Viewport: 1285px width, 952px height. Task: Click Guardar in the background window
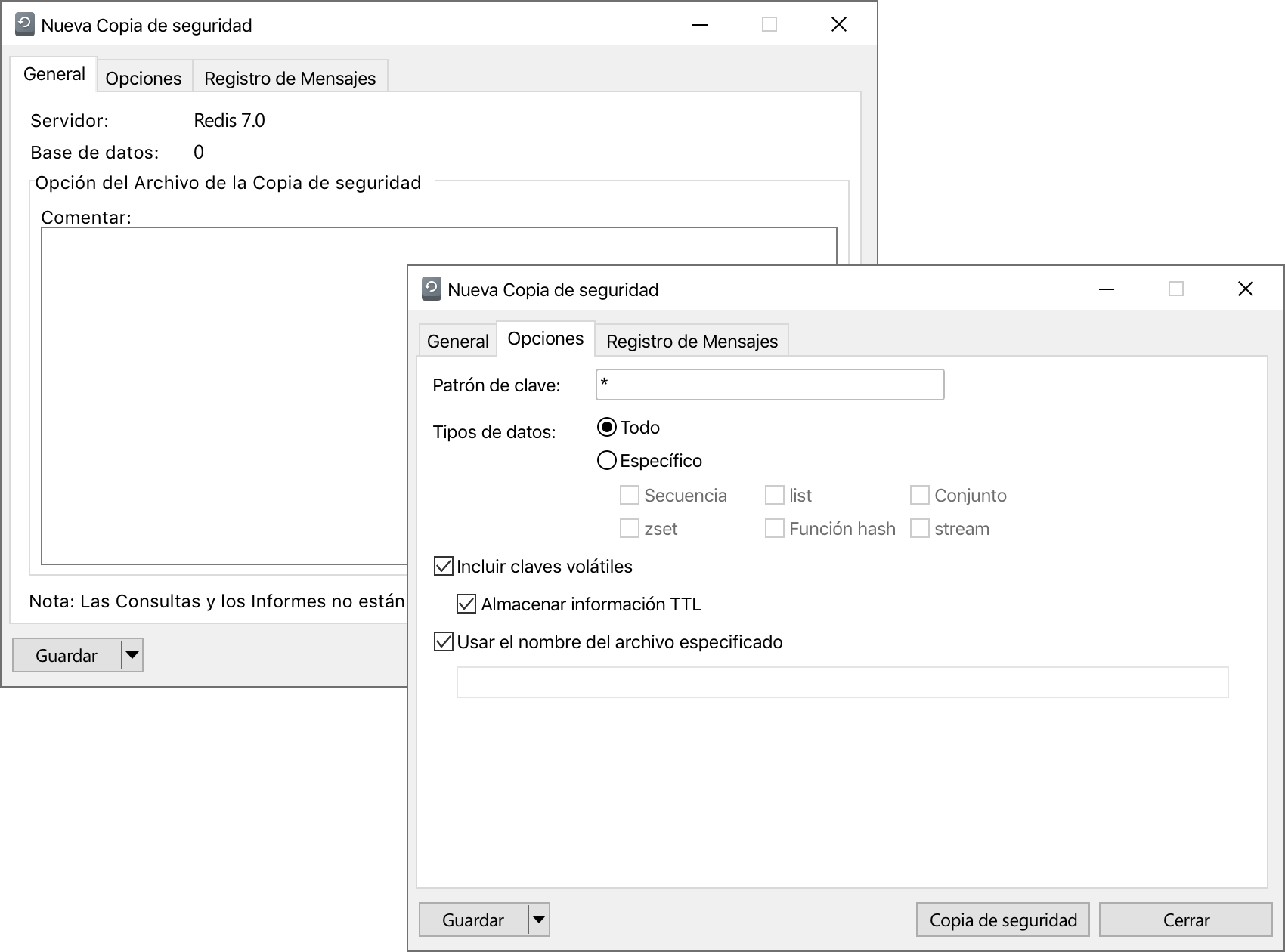(67, 655)
